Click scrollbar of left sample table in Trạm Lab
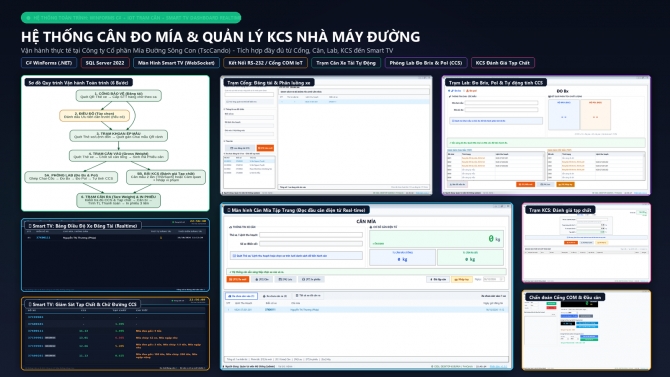Screen dimensions: 670x377 point(544,166)
